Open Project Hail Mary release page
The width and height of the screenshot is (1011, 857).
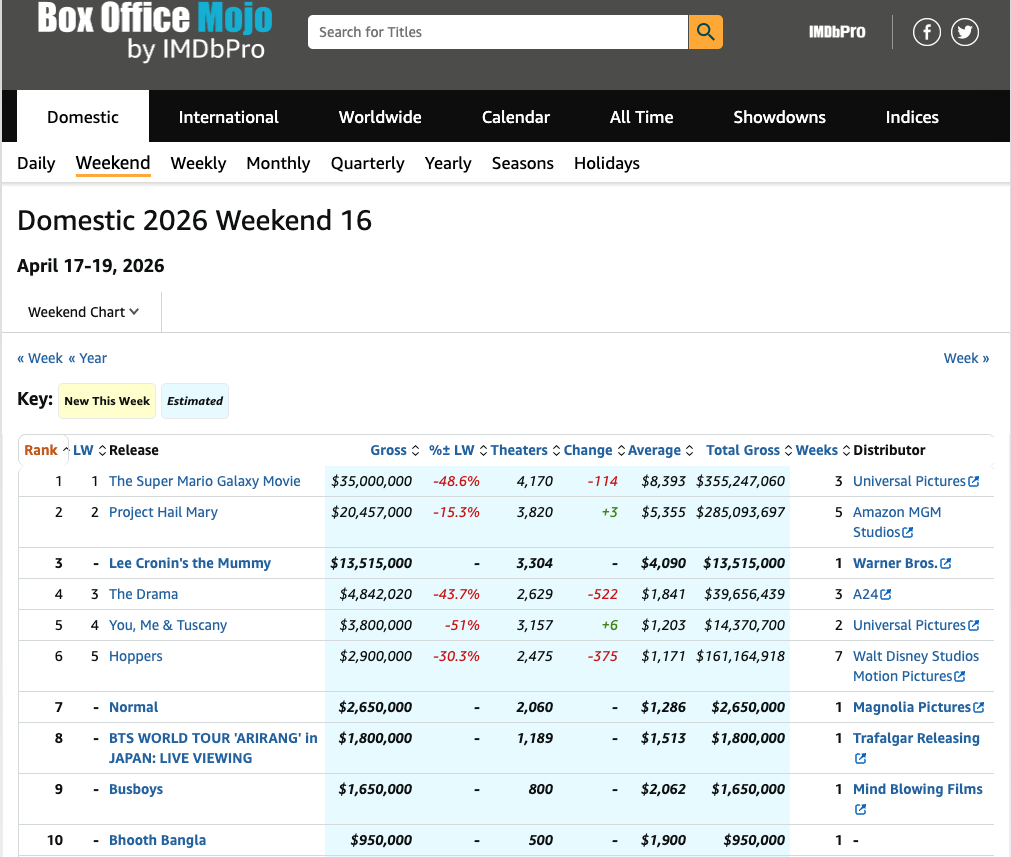coord(163,513)
